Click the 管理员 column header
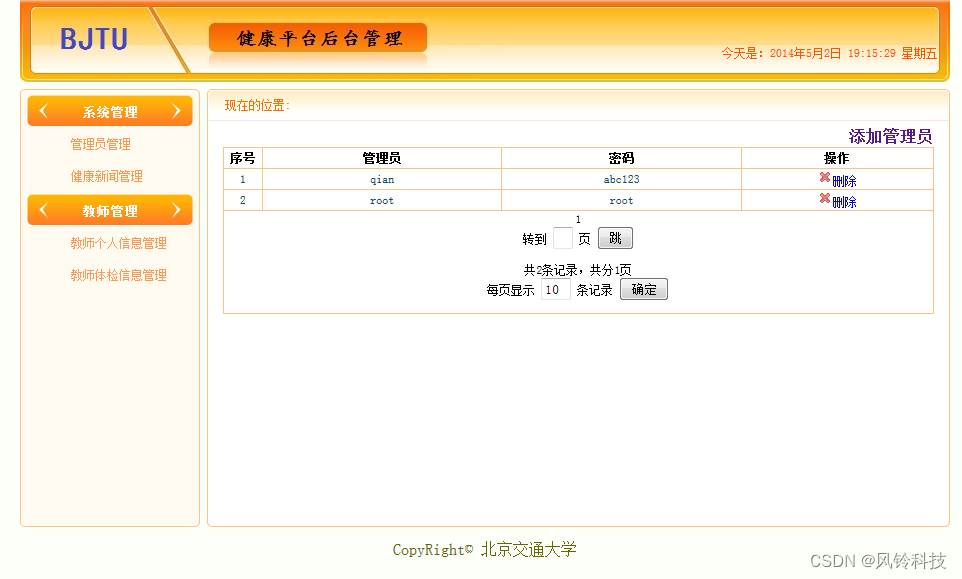The height and width of the screenshot is (579, 962). click(x=382, y=158)
